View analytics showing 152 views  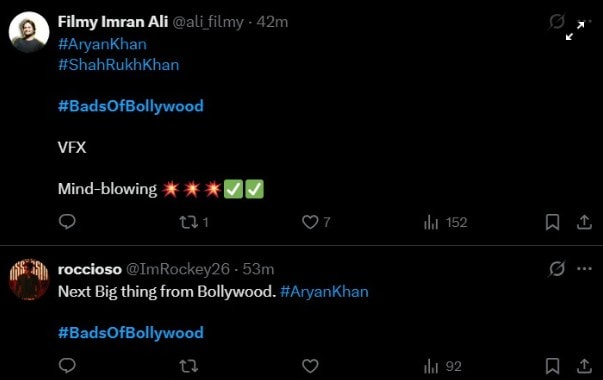[x=445, y=222]
